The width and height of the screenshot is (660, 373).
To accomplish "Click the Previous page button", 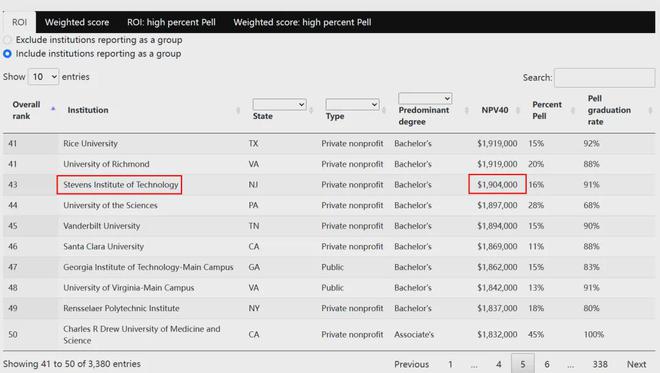I will click(x=411, y=364).
